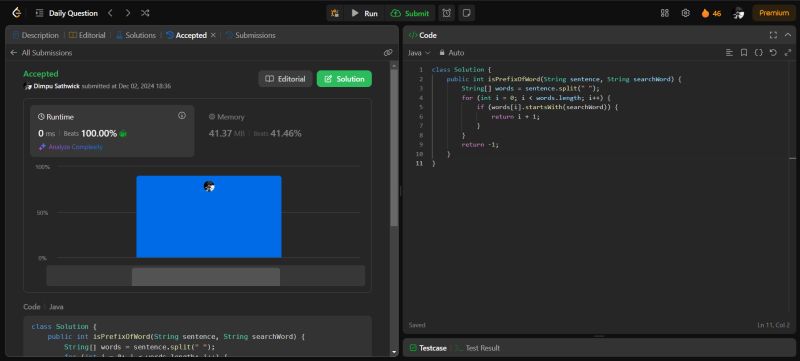Collapse the Code panel chevron
This screenshot has height=361, width=800.
click(788, 35)
